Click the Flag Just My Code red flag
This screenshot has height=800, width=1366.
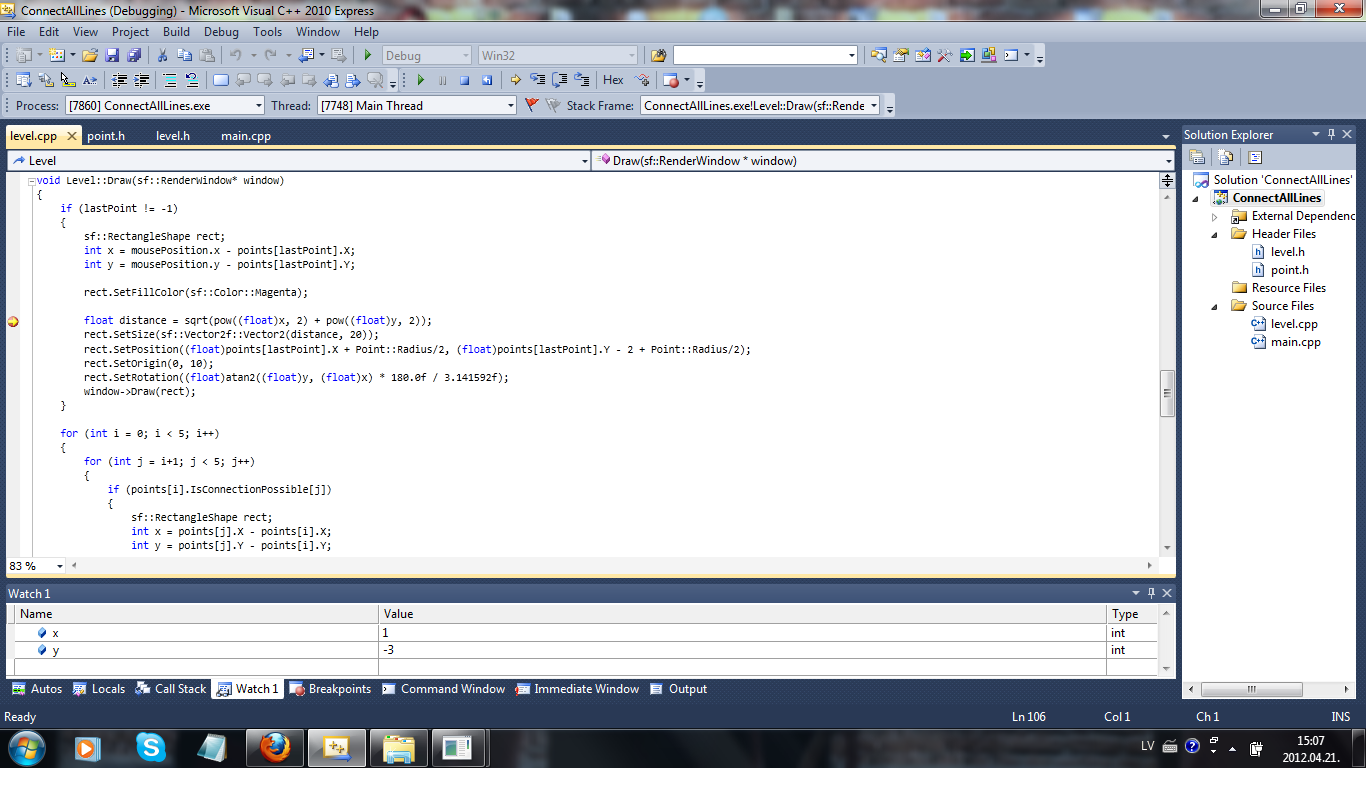click(531, 105)
